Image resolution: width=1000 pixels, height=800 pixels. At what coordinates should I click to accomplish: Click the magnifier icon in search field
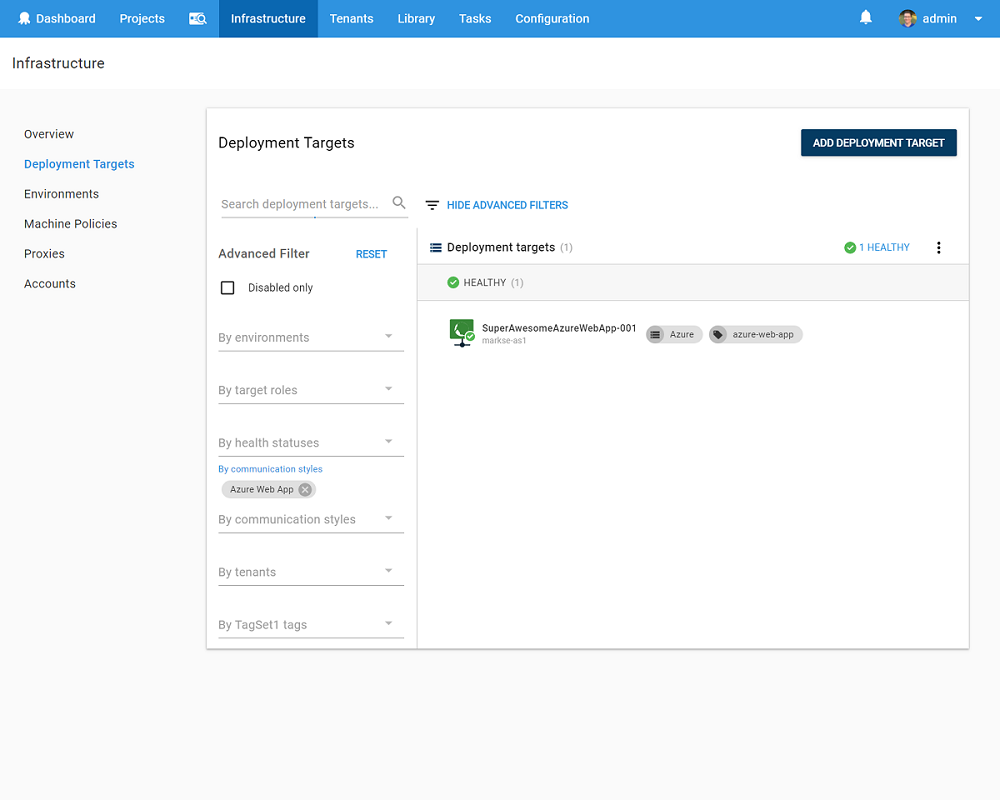coord(399,203)
